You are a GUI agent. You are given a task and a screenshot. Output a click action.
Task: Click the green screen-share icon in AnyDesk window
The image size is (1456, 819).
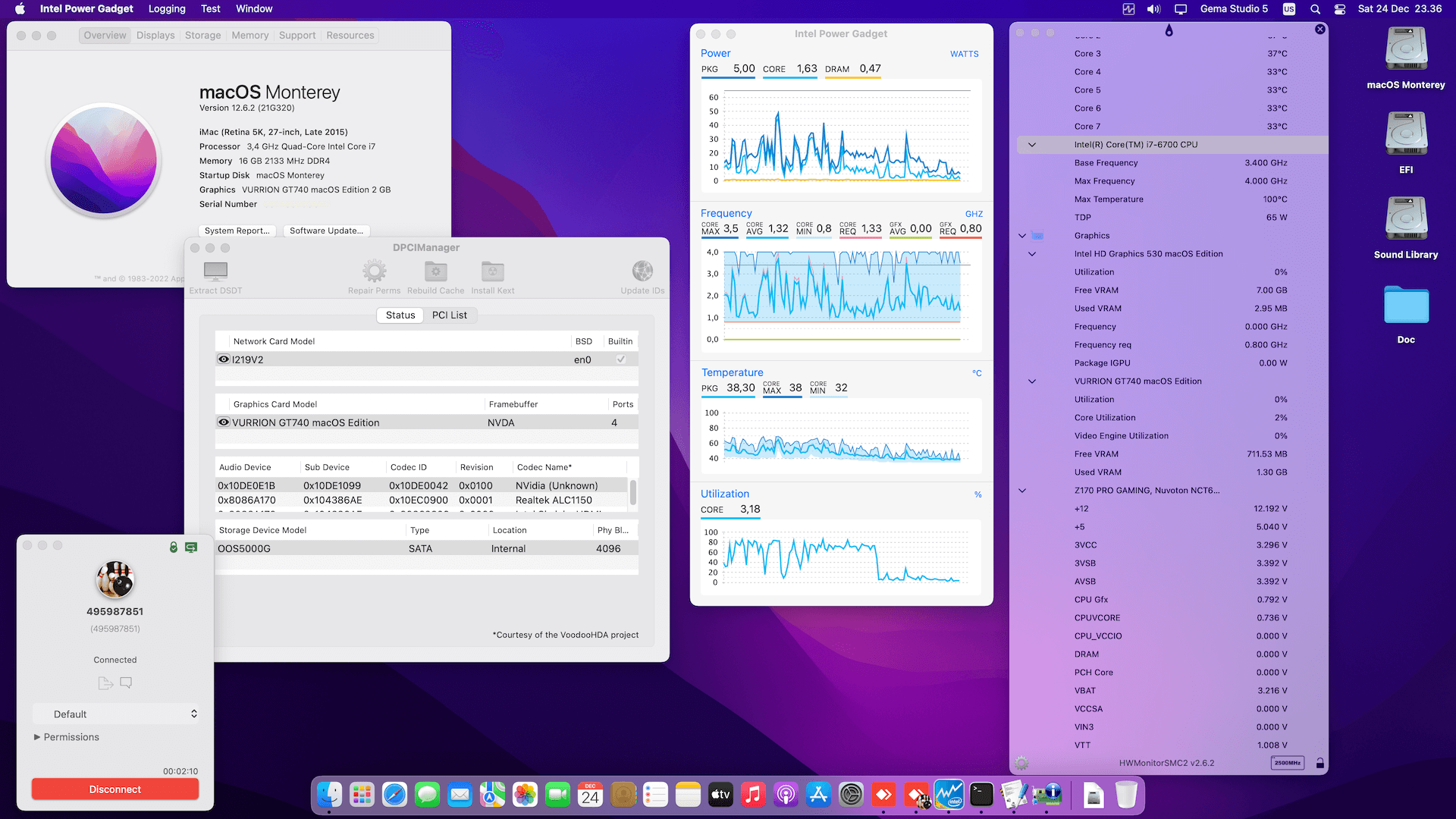(191, 547)
